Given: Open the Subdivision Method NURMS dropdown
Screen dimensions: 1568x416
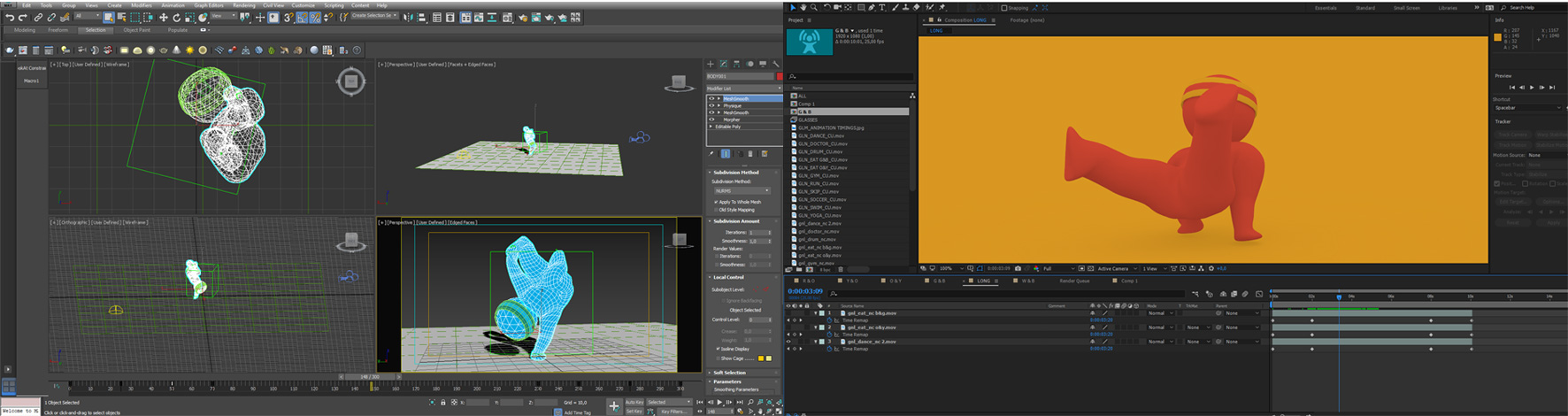Looking at the screenshot, I should coord(742,191).
